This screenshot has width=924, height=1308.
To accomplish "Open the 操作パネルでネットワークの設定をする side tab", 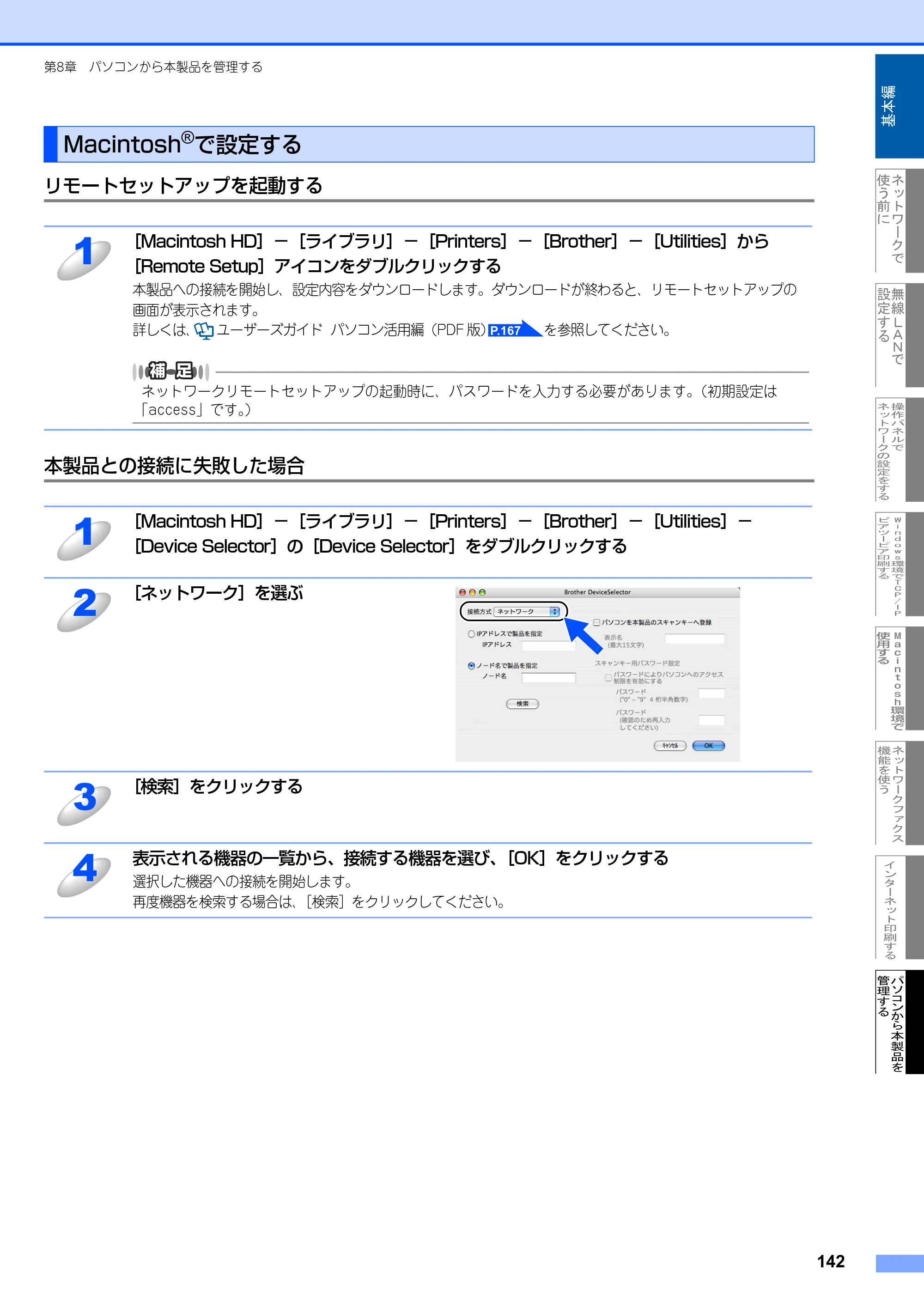I will pos(899,450).
